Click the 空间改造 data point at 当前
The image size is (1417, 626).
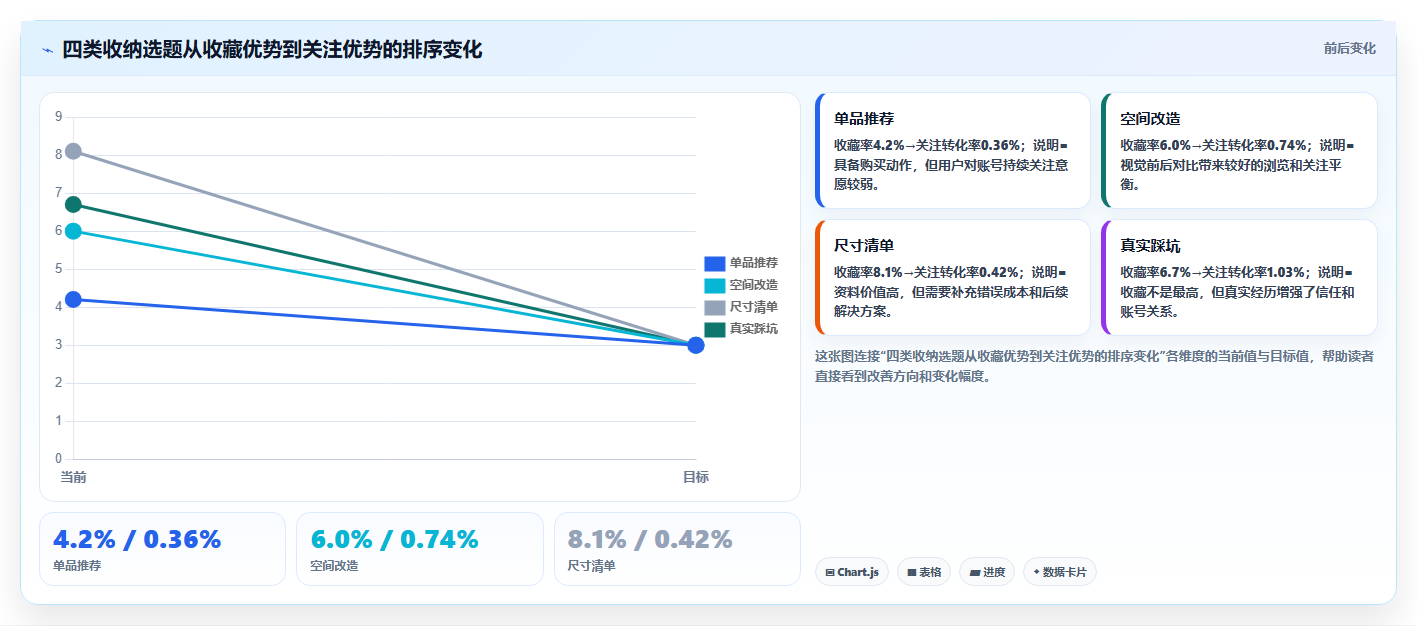(x=73, y=231)
